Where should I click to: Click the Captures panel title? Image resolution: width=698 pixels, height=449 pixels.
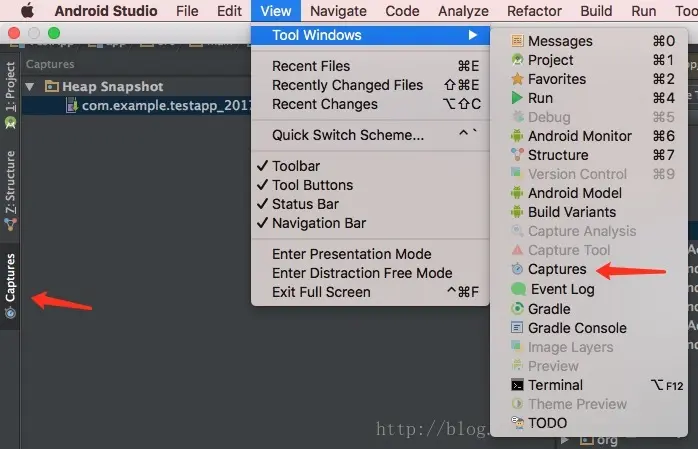click(50, 64)
